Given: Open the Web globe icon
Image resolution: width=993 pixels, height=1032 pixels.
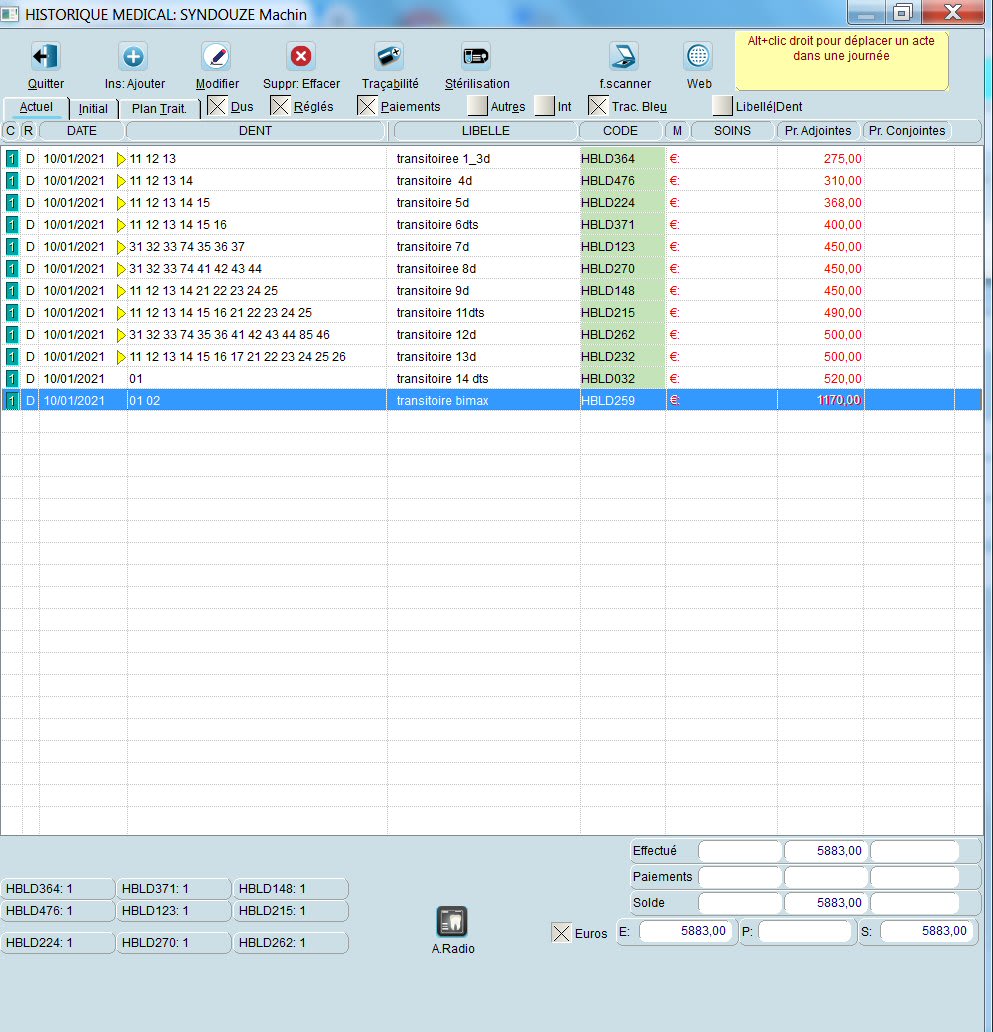Looking at the screenshot, I should click(698, 57).
